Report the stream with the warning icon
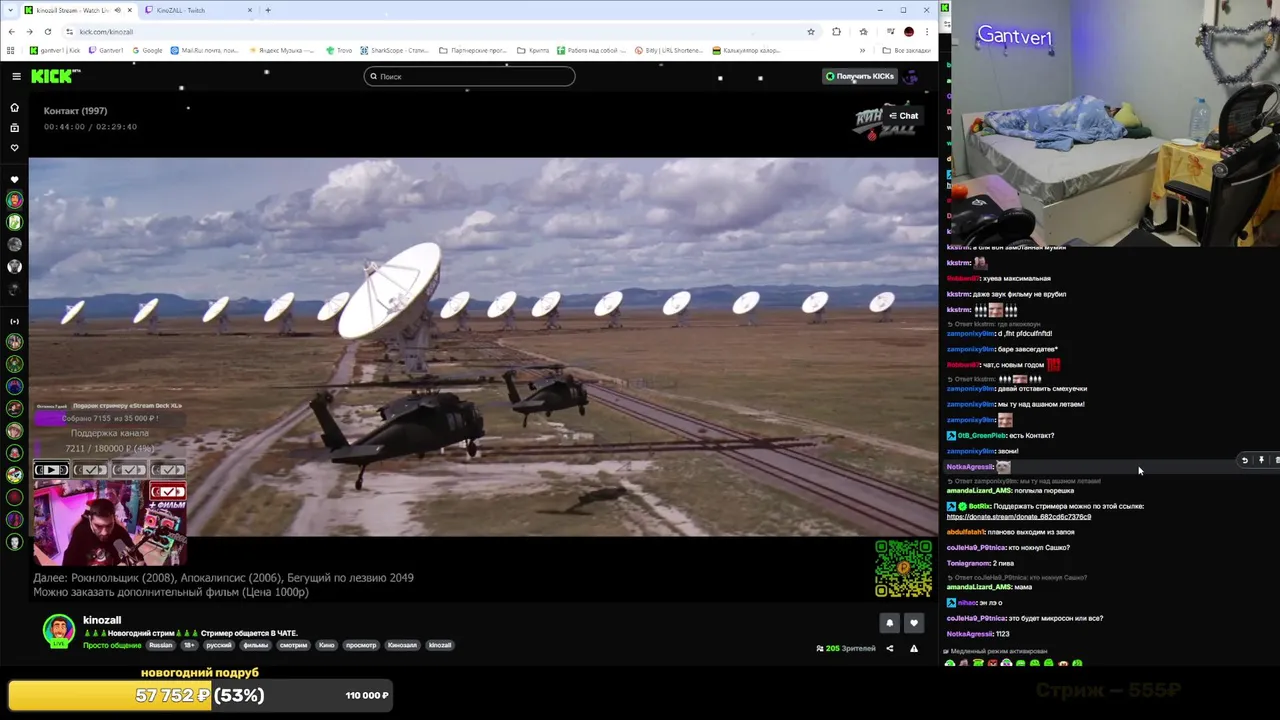The height and width of the screenshot is (720, 1280). pyautogui.click(x=913, y=648)
